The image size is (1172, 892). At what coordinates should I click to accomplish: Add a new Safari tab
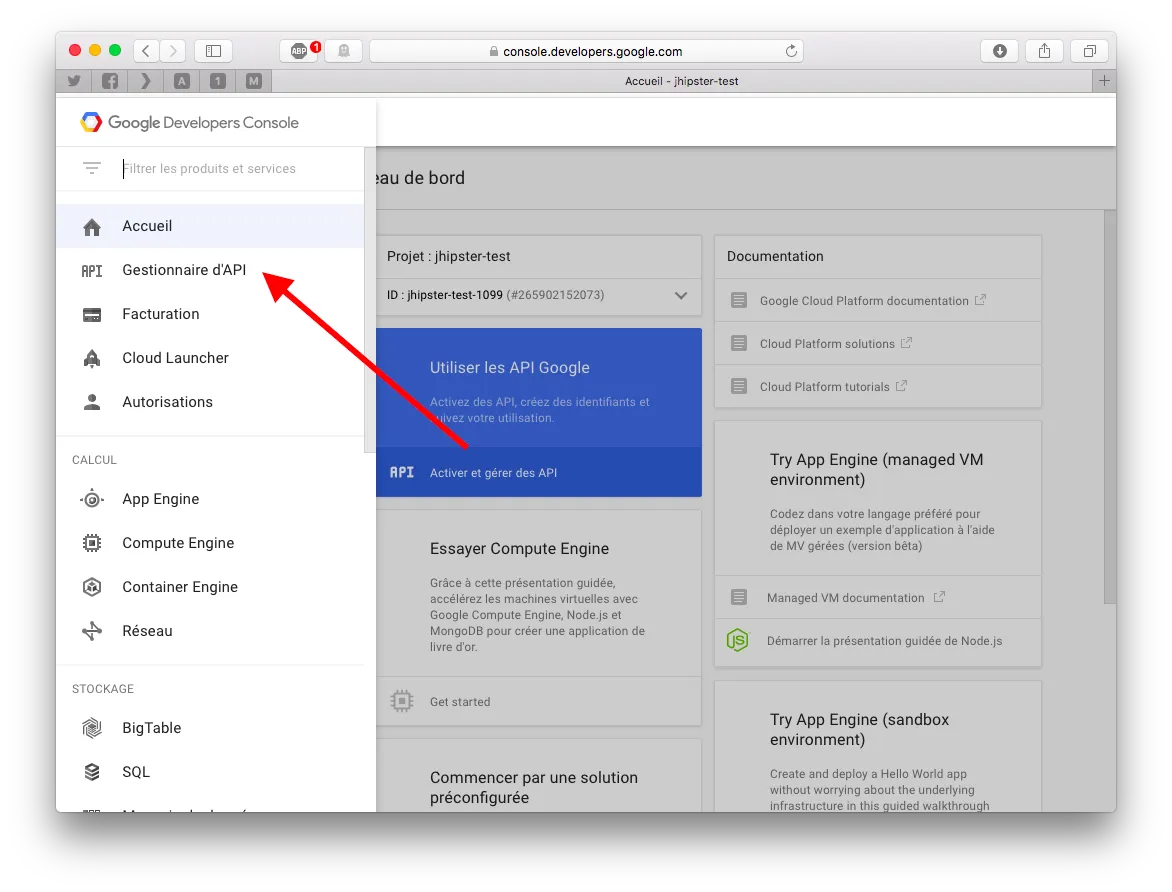point(1104,81)
